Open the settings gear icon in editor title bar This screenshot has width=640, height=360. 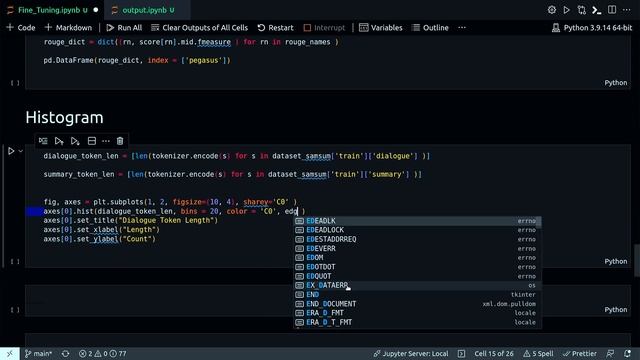tap(551, 10)
